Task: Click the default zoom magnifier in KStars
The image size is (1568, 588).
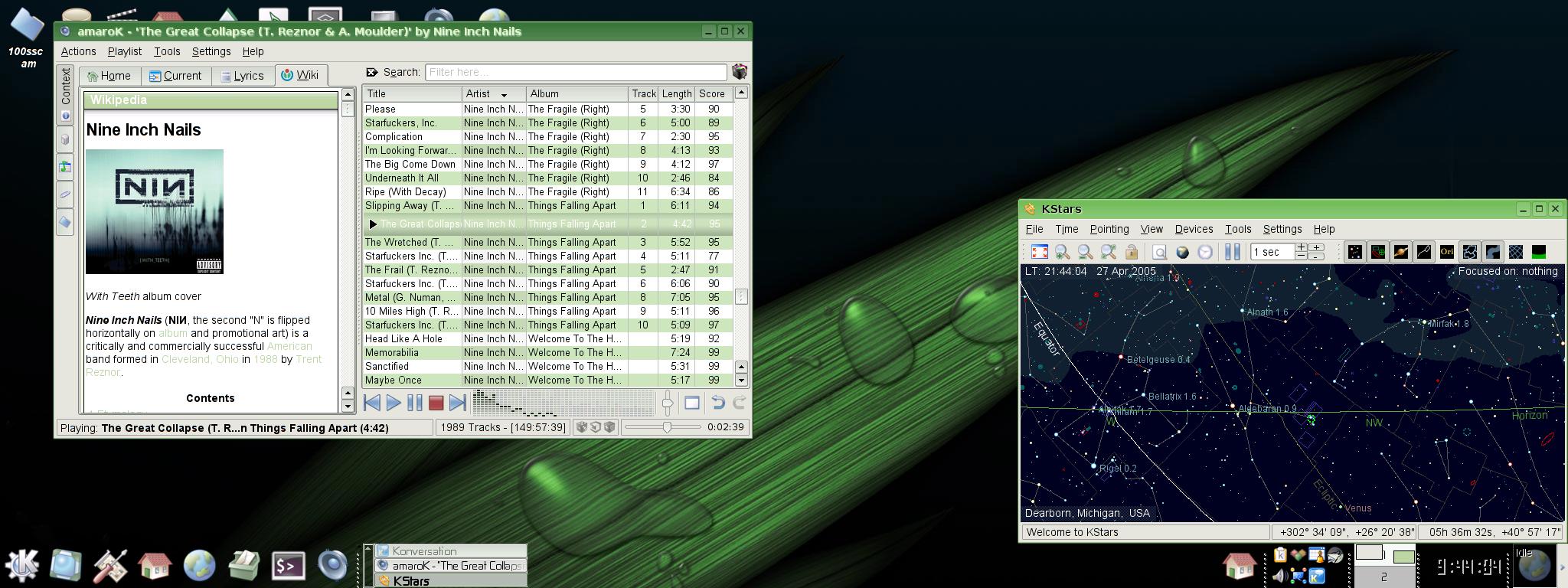Action: point(1109,252)
